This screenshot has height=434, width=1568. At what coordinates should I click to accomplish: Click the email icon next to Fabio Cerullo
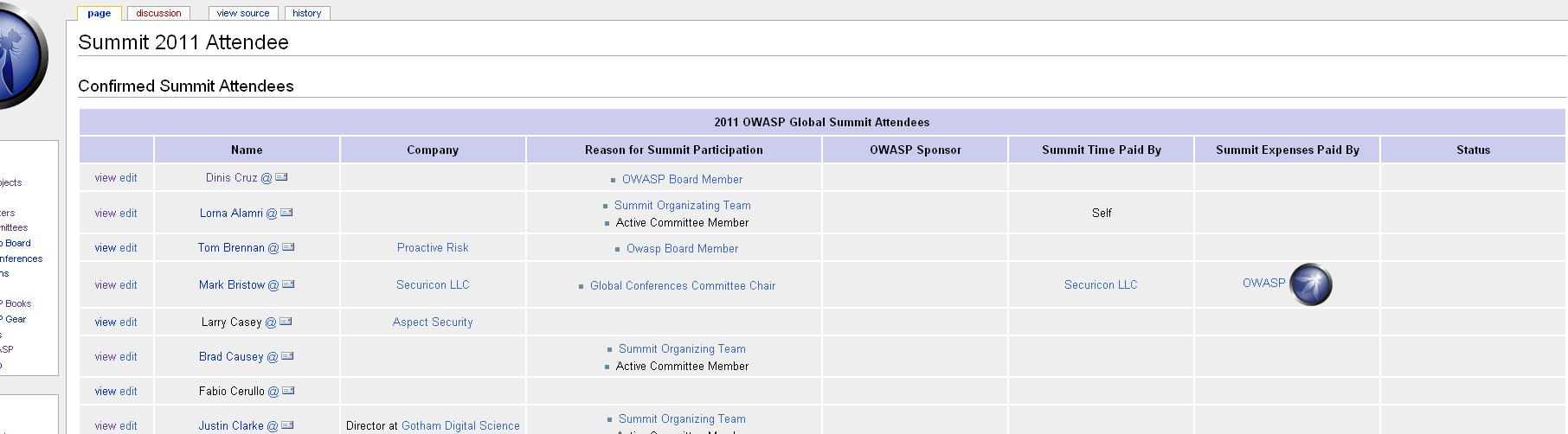(288, 391)
